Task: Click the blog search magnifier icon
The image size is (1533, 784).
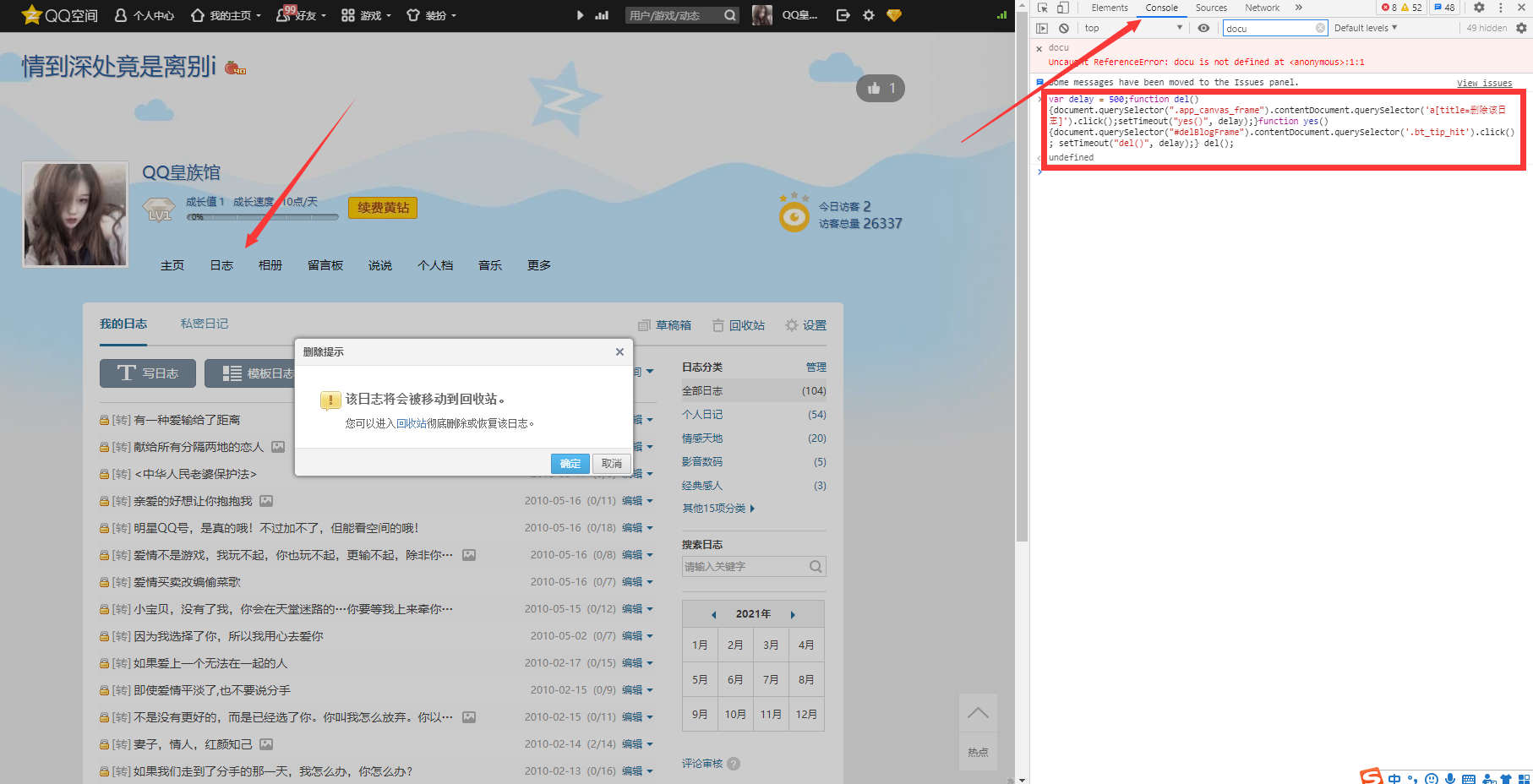Action: (816, 567)
